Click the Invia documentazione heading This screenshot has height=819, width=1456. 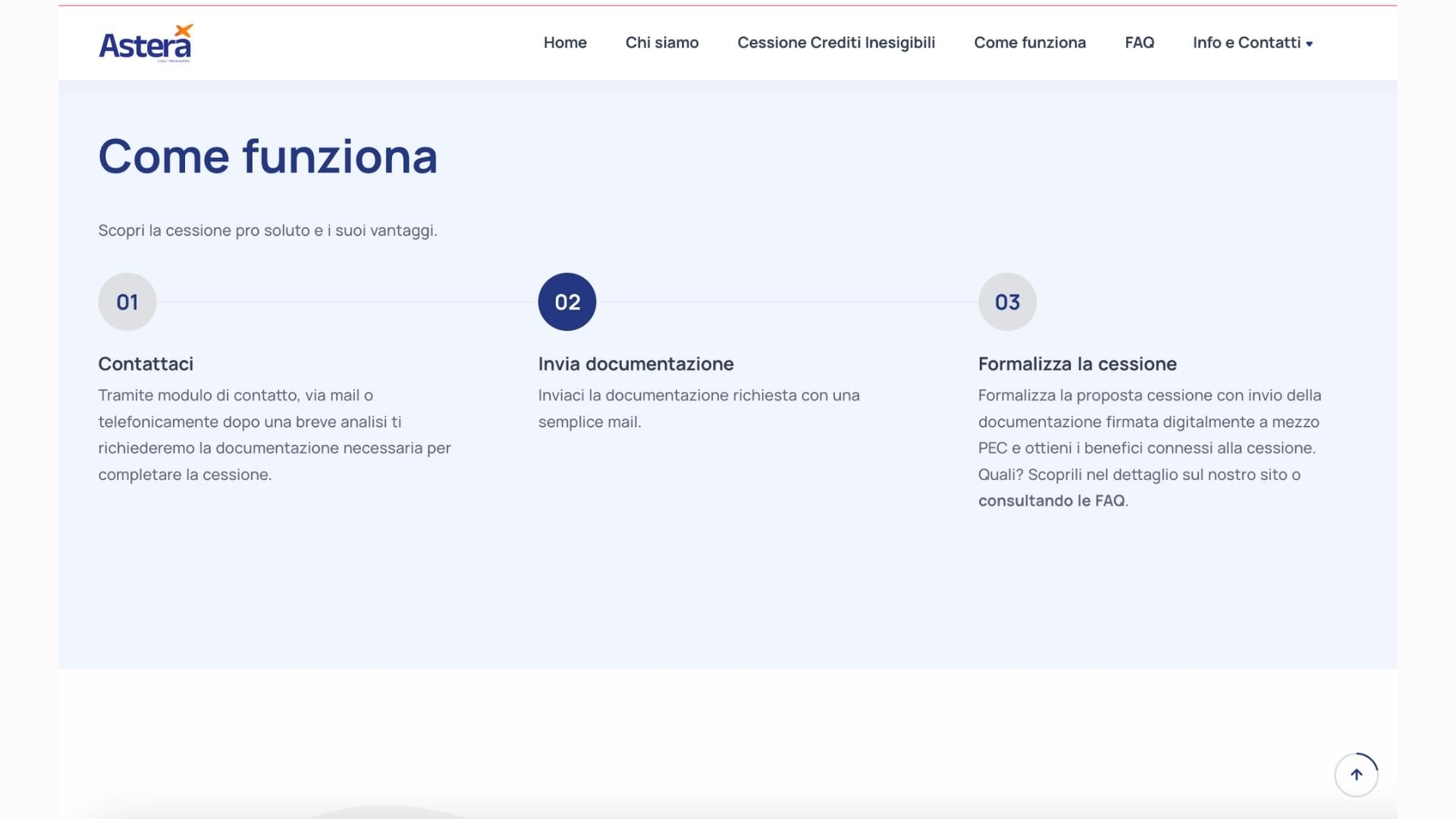[x=635, y=364]
